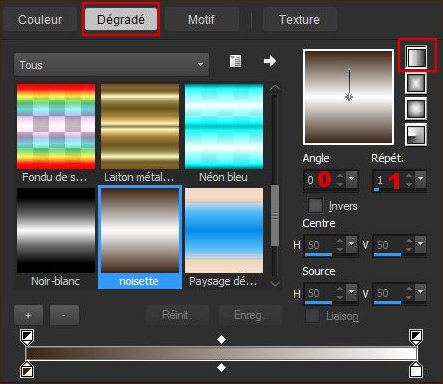443x384 pixels.
Task: Select the Fondu de s... gradient thumbnail
Action: 56,127
